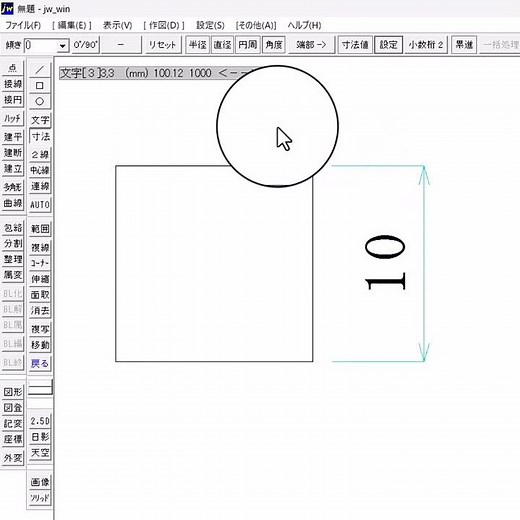Open the dimension 設定 settings button
The height and width of the screenshot is (520, 520).
[388, 45]
